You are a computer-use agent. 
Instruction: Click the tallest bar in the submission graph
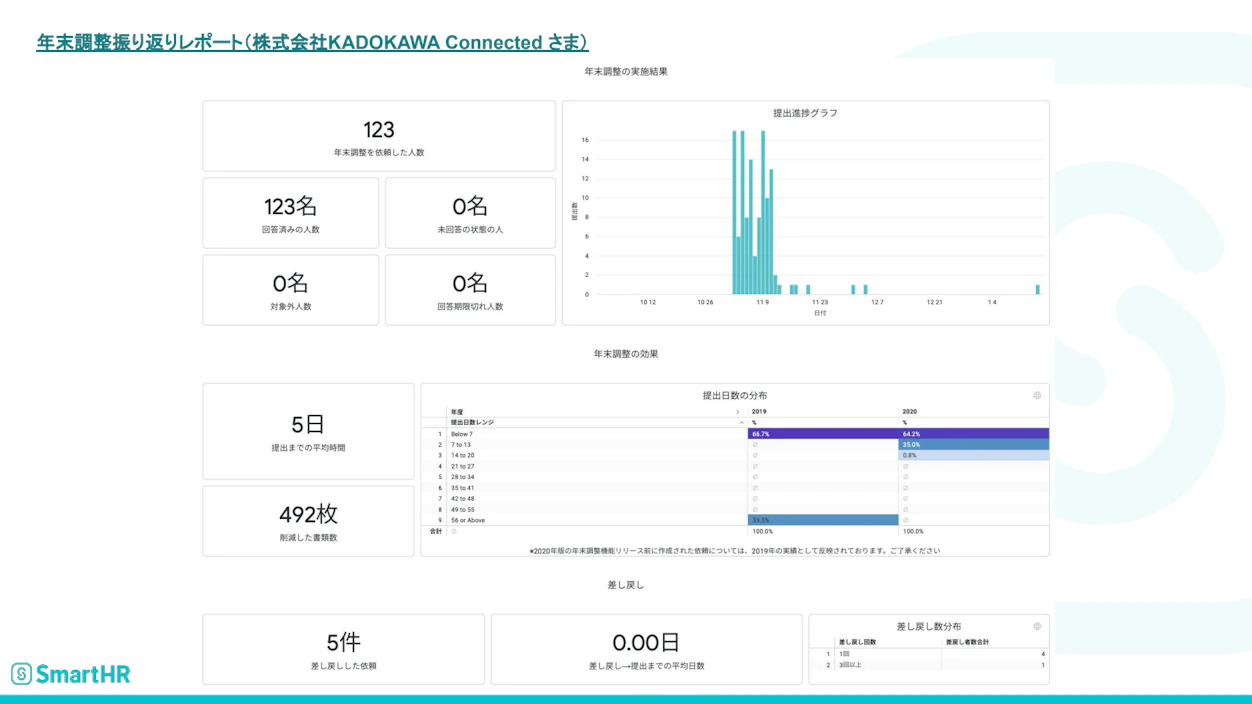pyautogui.click(x=735, y=200)
